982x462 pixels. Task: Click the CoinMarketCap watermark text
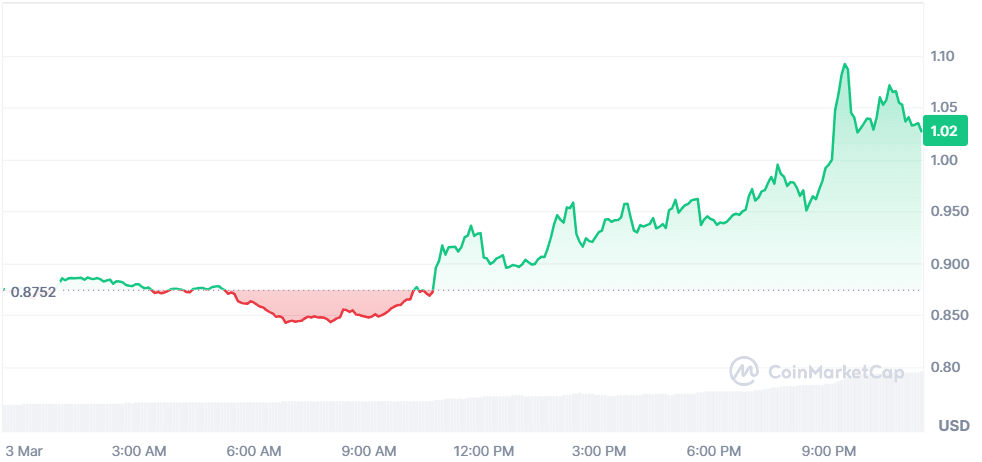pos(829,371)
